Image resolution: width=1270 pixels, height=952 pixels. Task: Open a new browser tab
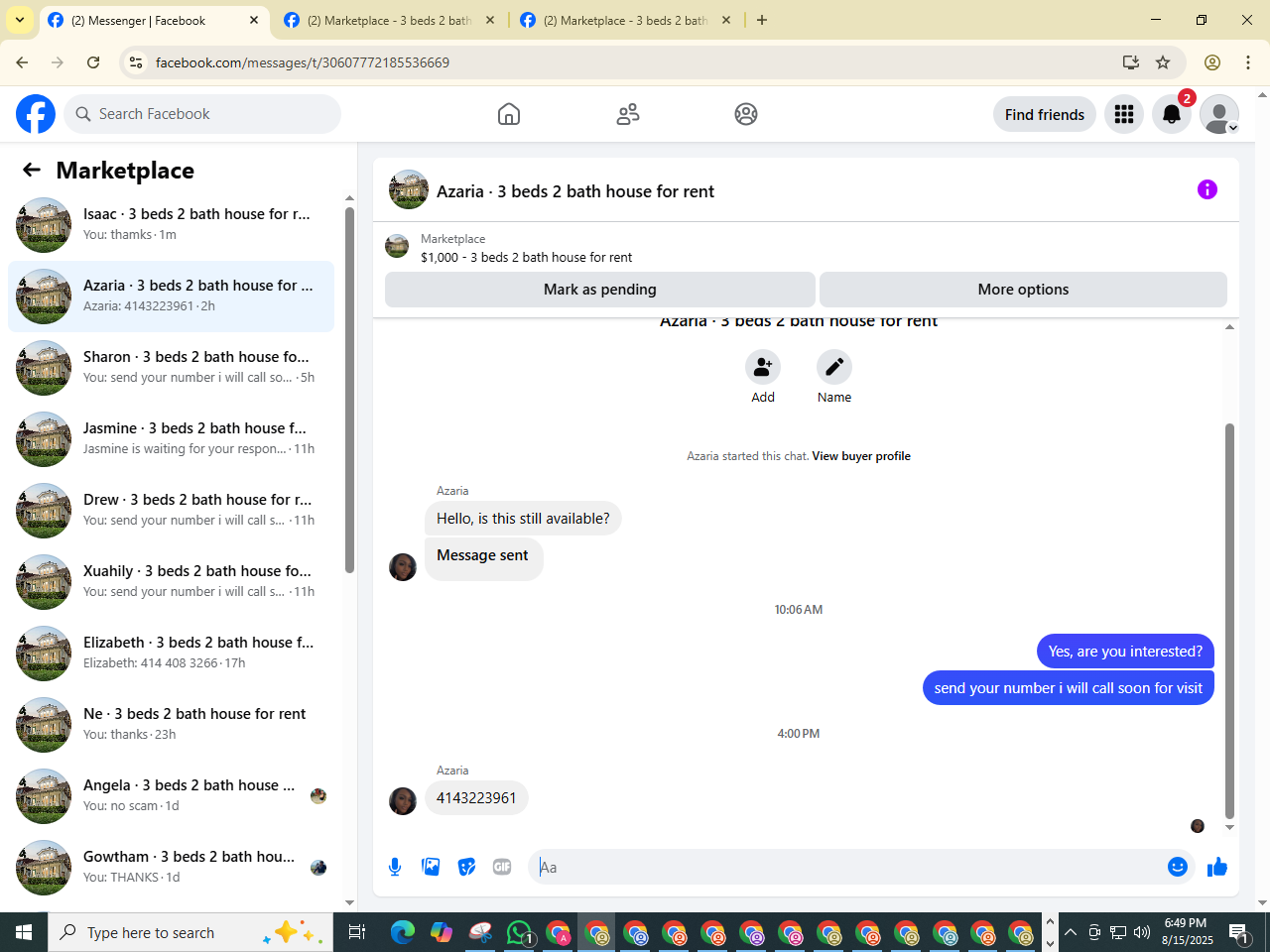[x=762, y=20]
